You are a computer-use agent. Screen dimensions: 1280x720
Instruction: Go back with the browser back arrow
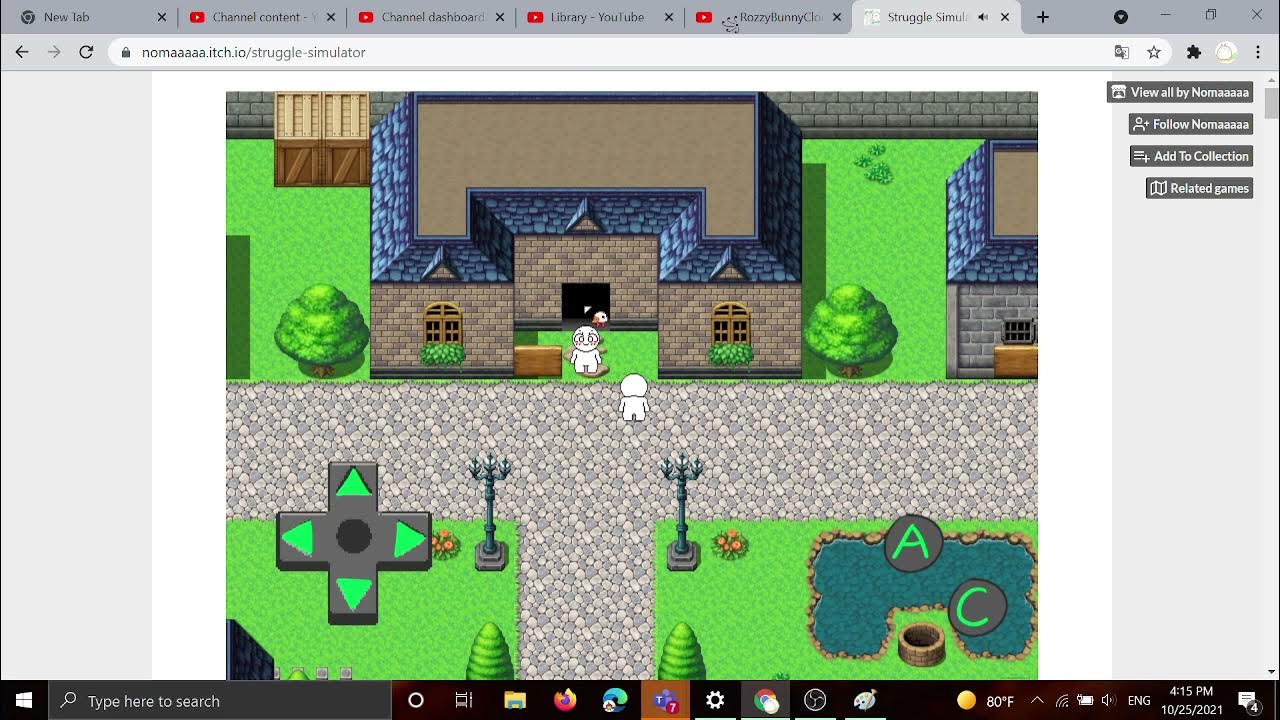(22, 52)
